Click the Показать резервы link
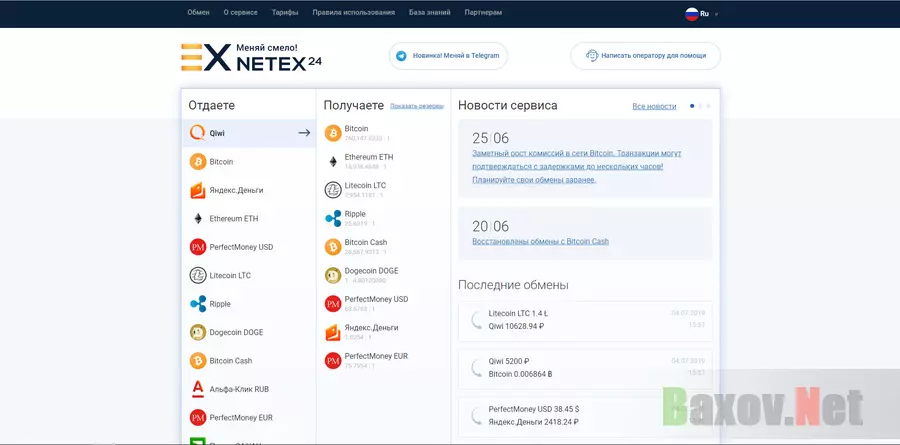 tap(417, 106)
